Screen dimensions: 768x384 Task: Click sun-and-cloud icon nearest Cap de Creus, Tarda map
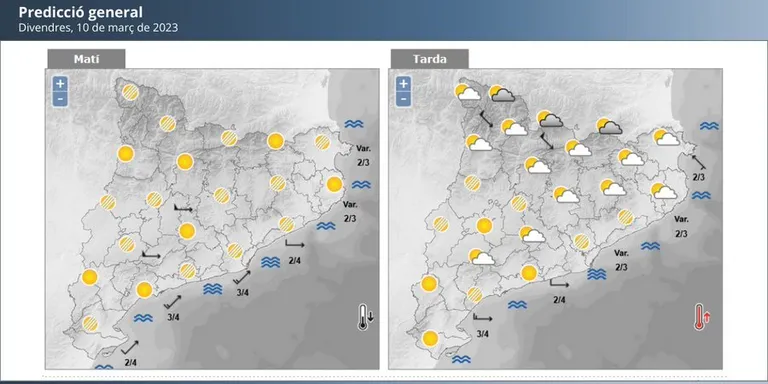[667, 138]
